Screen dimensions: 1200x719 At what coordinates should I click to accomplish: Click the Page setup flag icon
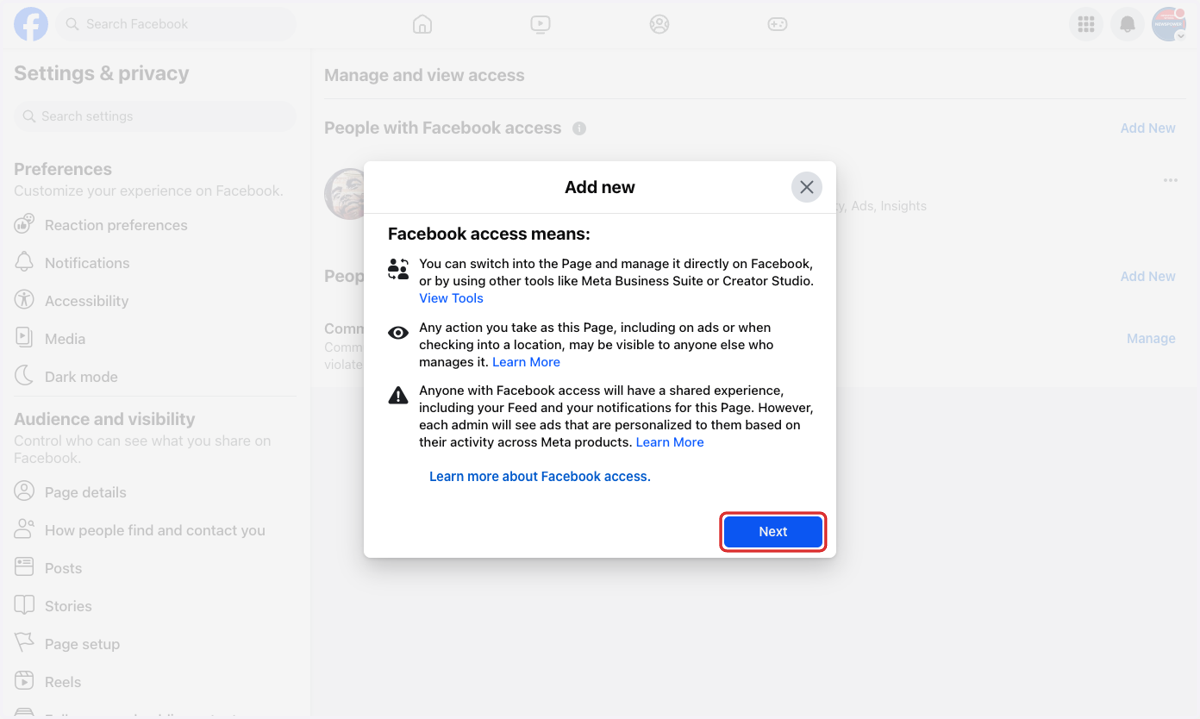[24, 643]
